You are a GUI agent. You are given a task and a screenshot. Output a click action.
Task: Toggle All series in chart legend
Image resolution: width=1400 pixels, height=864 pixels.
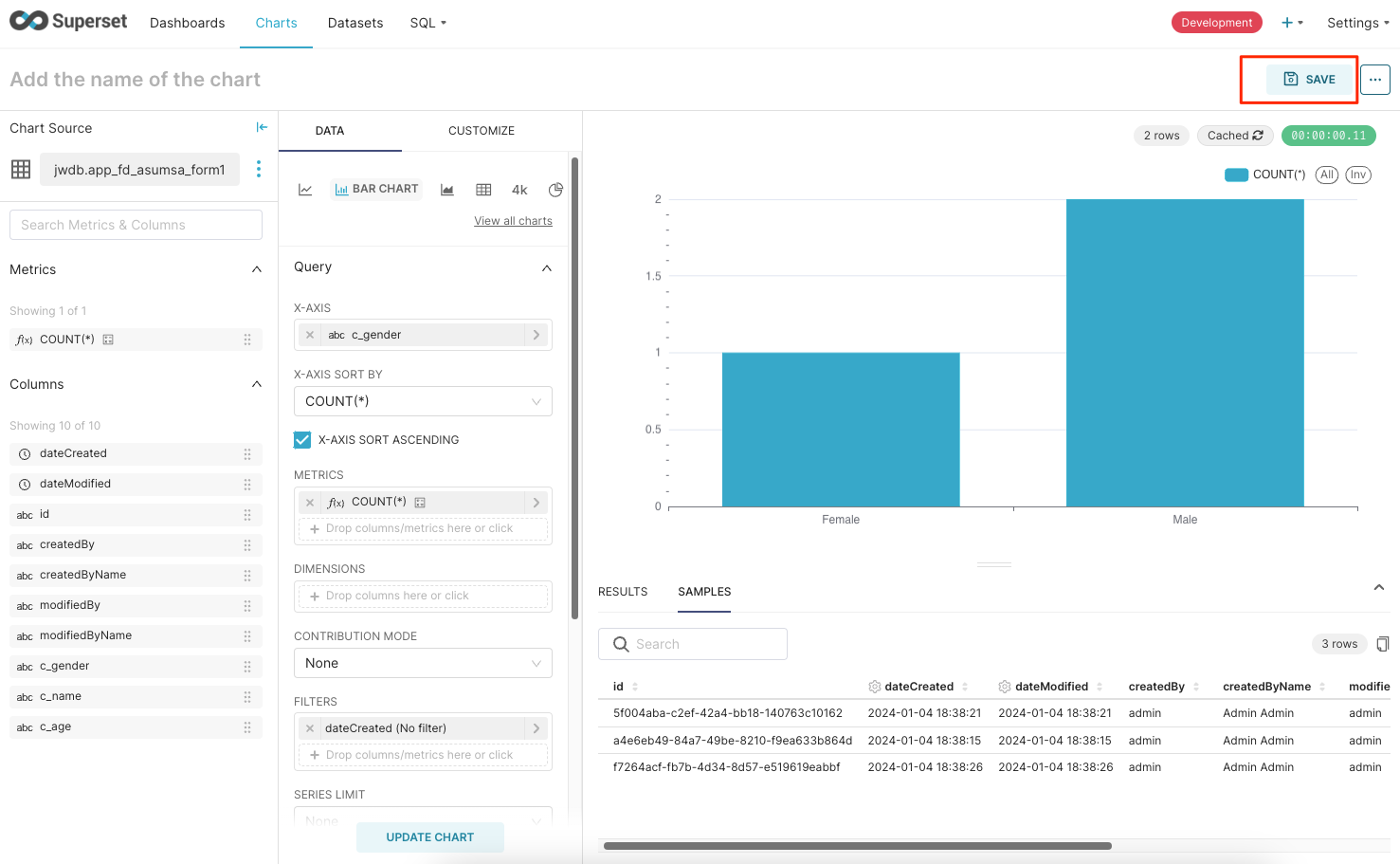click(1326, 175)
